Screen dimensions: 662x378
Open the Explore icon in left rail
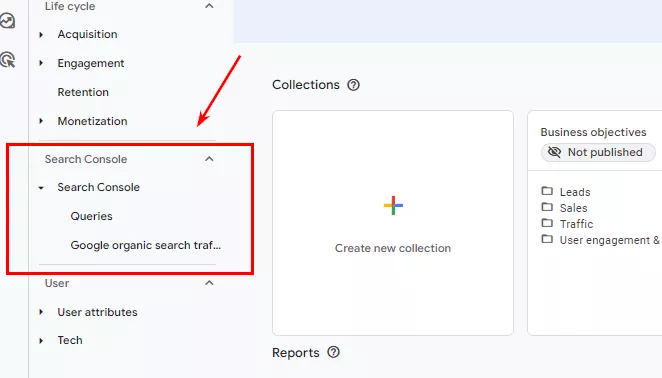7,20
